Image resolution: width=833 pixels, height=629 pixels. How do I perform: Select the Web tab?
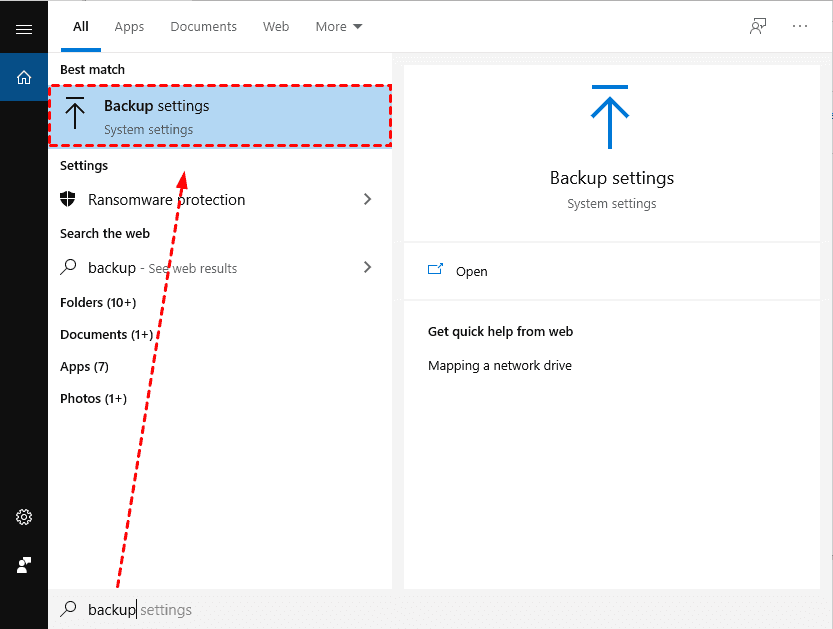point(276,26)
